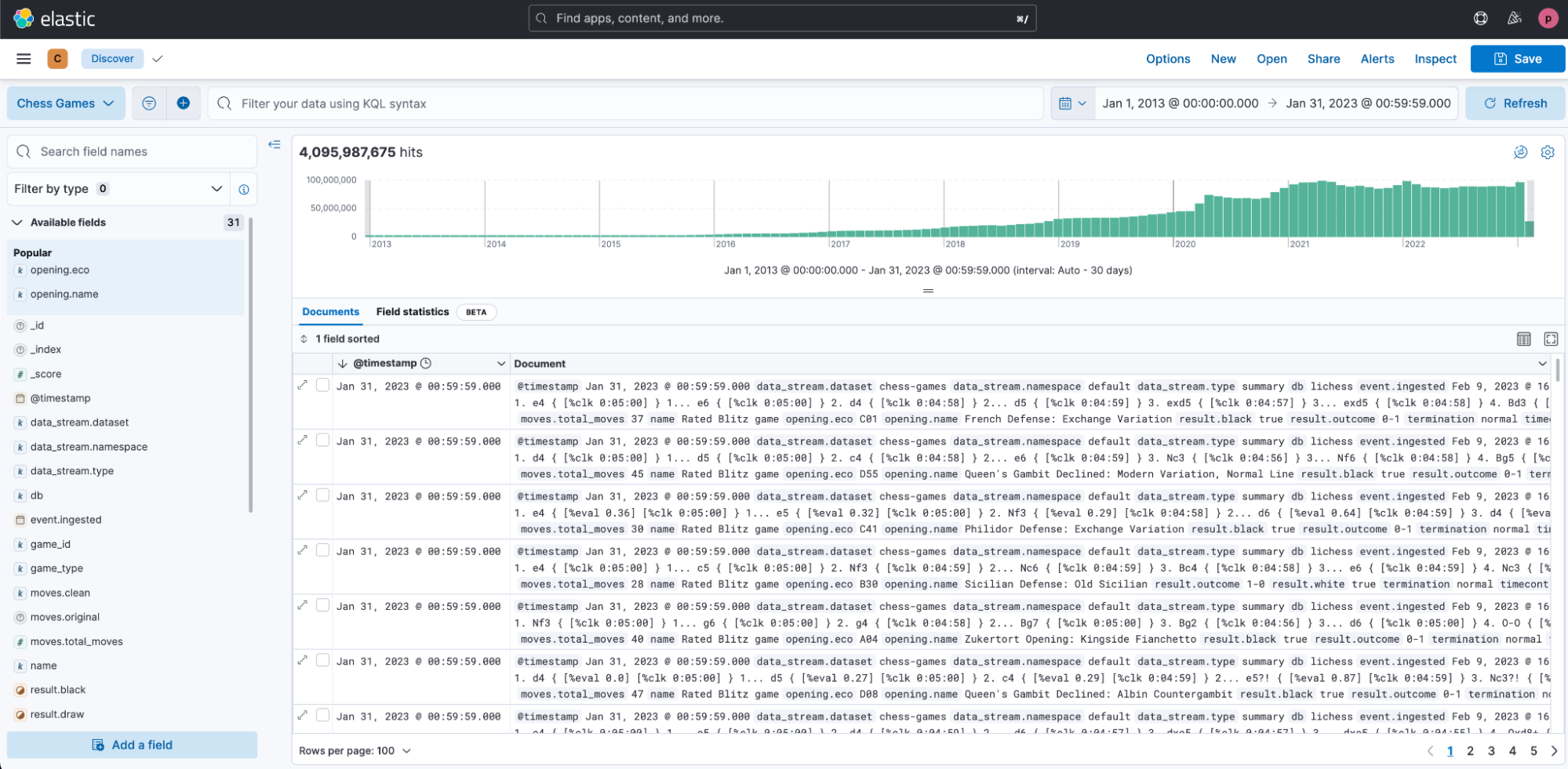Screen dimensions: 1568x769
Task: Open the Inspect panel
Action: (1435, 59)
